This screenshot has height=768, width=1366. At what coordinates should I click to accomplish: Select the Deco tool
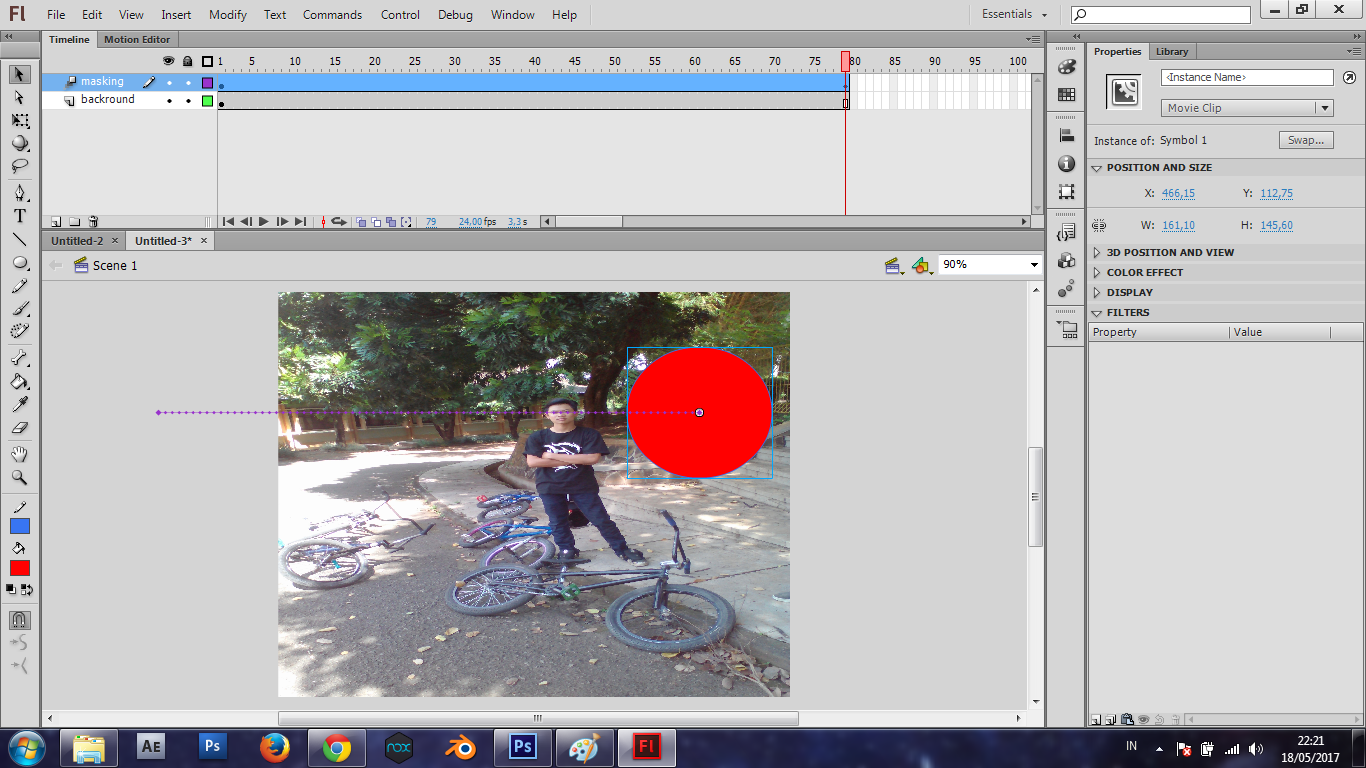[20, 332]
